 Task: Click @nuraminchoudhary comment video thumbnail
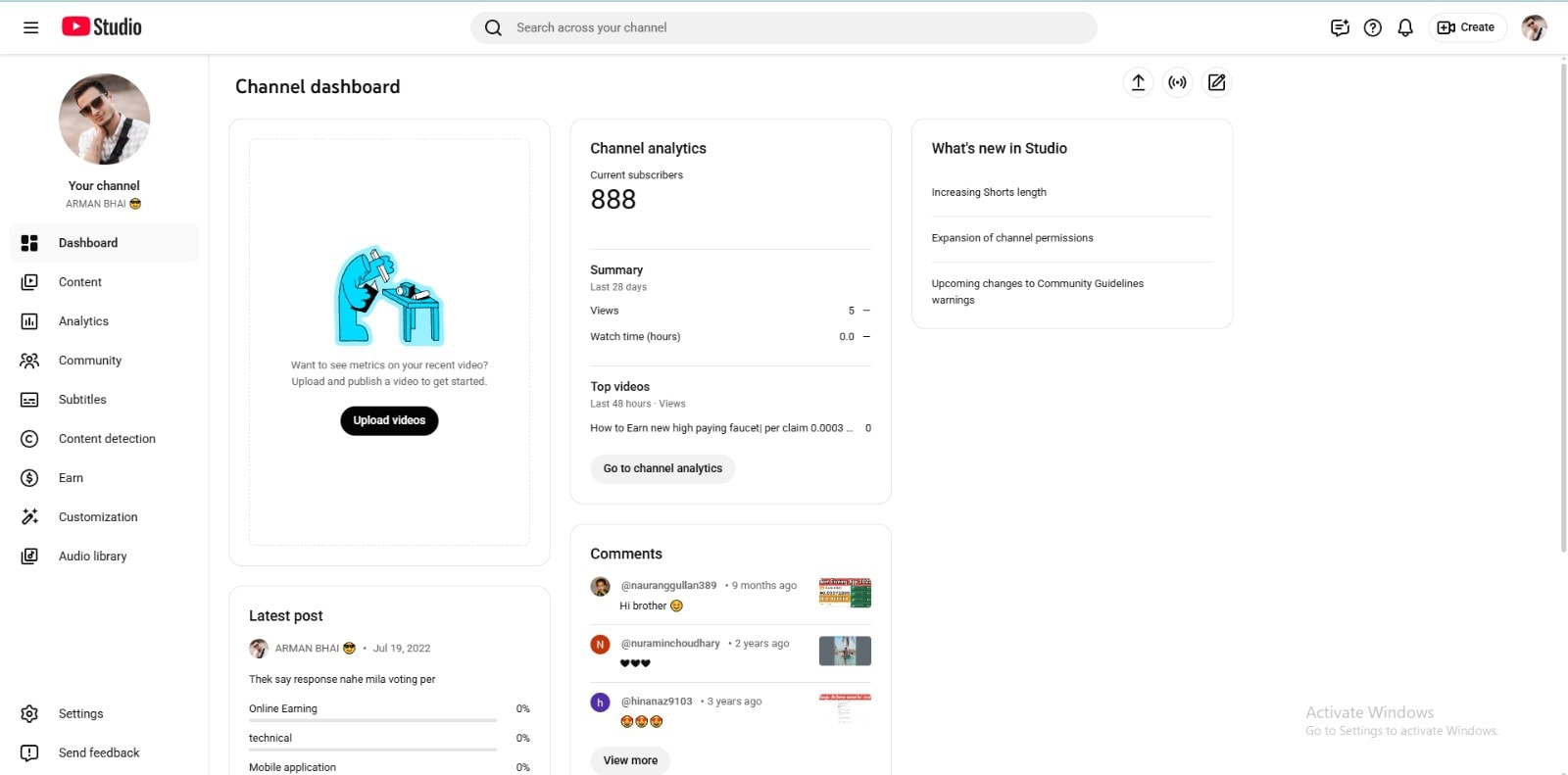[845, 651]
